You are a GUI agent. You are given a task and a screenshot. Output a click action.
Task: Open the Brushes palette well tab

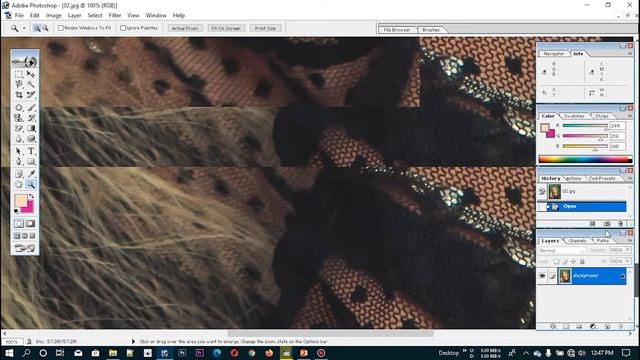click(x=431, y=30)
